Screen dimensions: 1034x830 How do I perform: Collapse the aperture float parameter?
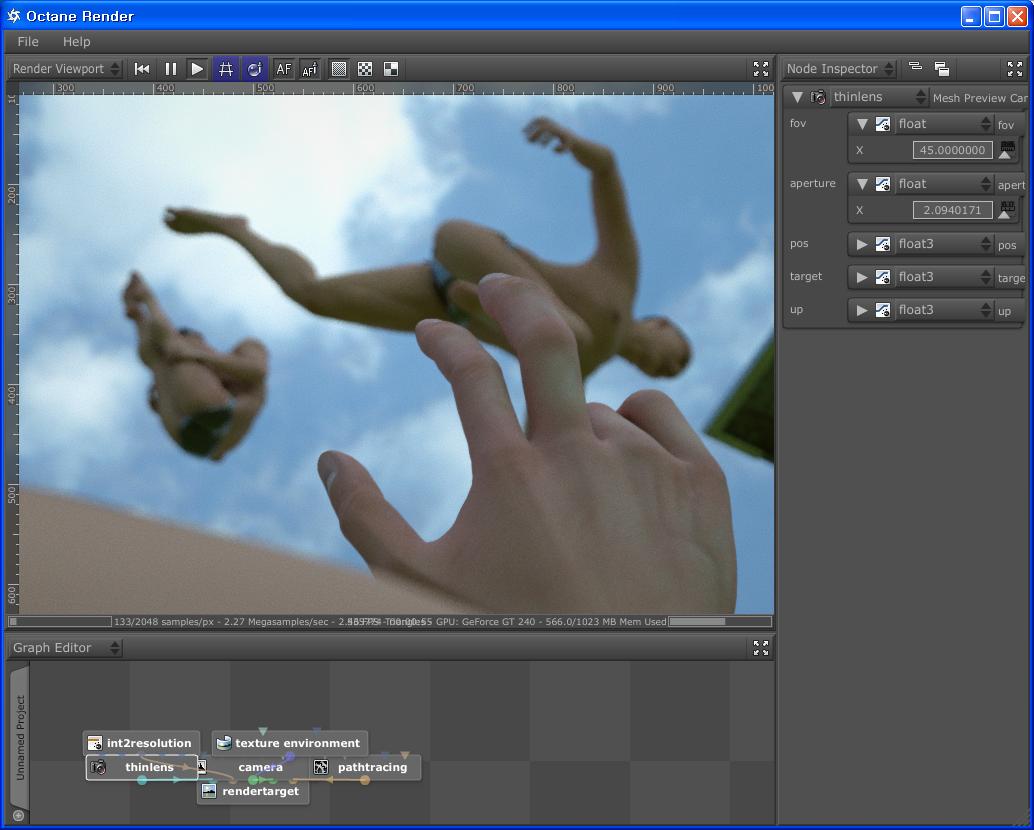coord(862,184)
